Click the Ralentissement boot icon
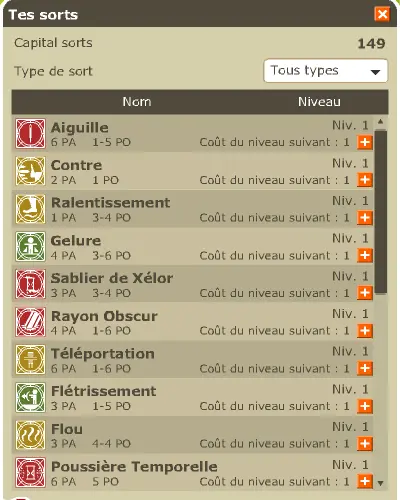Screen dimensions: 400x500 30,209
